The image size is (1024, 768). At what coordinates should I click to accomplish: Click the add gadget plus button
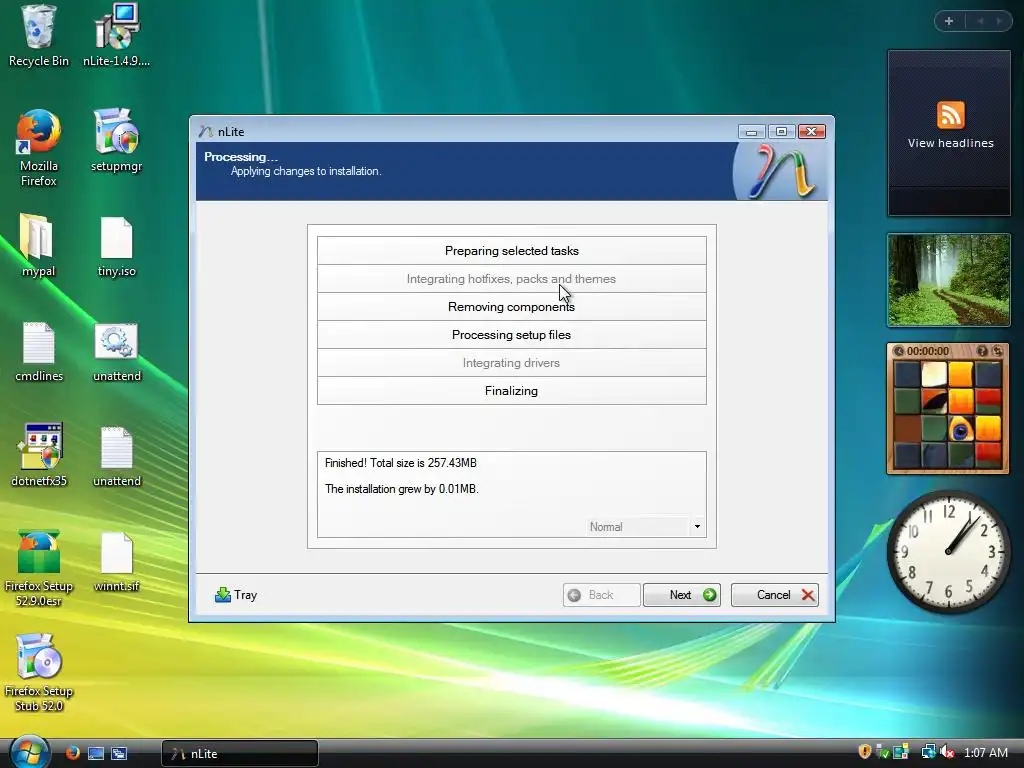(x=949, y=21)
